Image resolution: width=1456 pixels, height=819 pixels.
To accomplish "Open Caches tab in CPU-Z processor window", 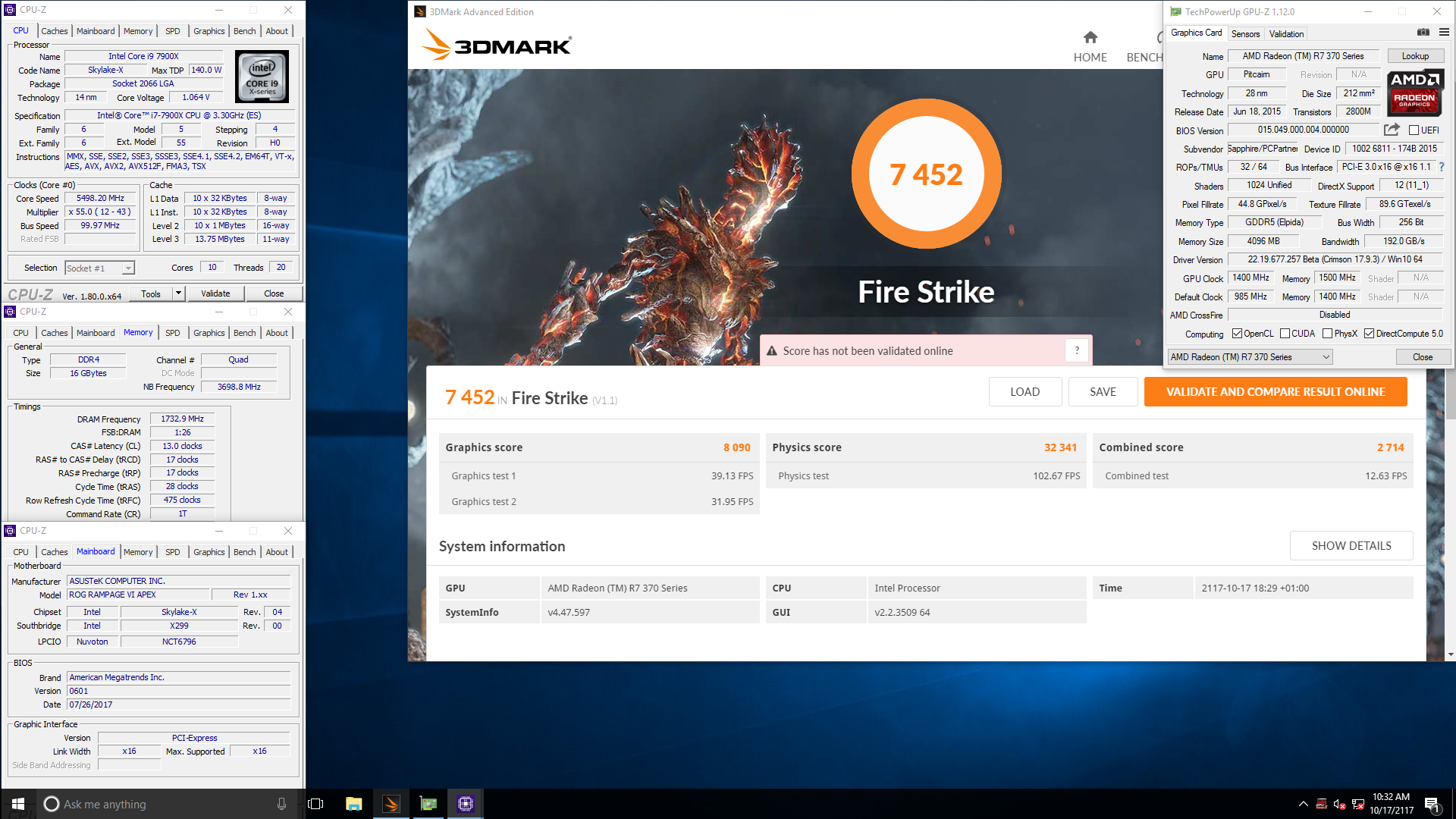I will click(54, 31).
